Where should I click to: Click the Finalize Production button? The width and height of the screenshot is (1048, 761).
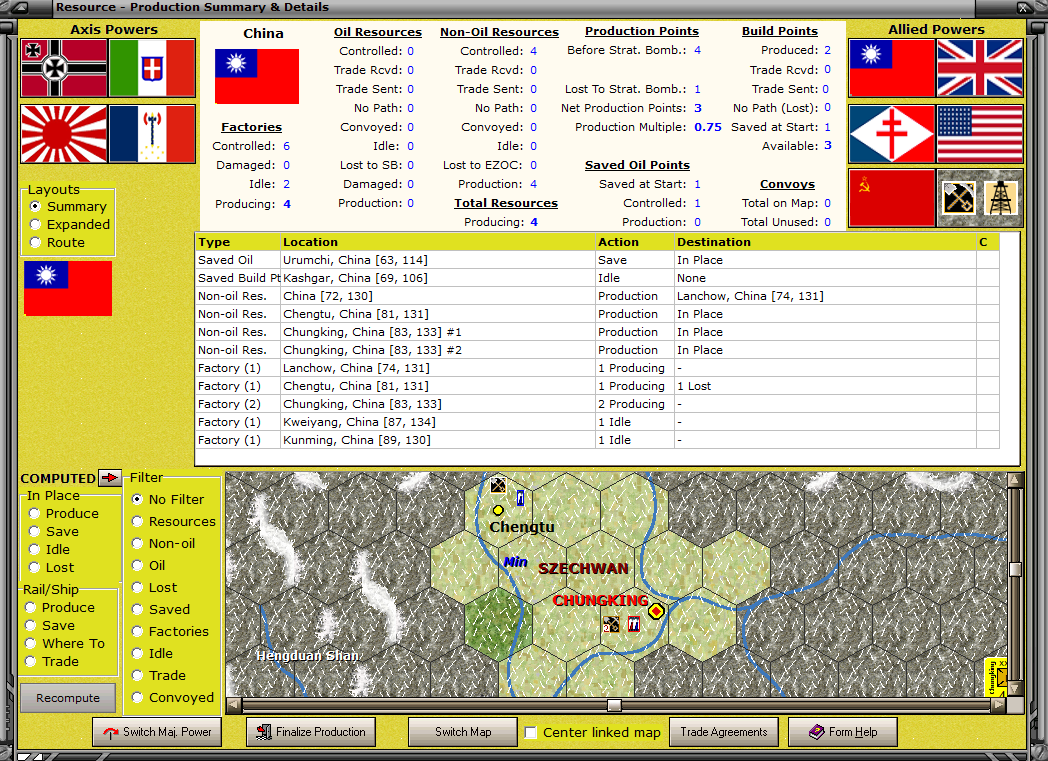click(310, 731)
